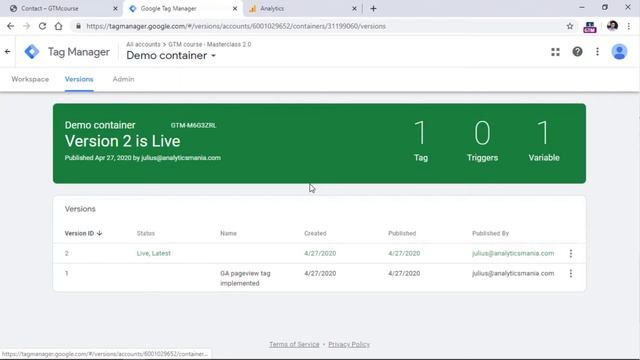Open GA pageview tag implemented version
640x360 pixels.
tap(245, 278)
